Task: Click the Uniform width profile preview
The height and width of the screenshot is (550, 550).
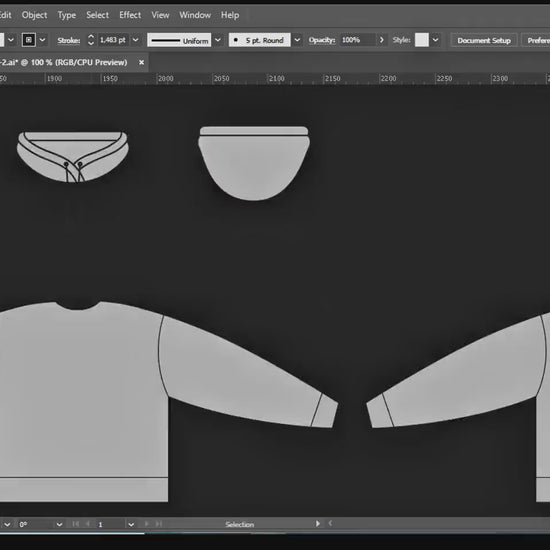Action: point(179,40)
